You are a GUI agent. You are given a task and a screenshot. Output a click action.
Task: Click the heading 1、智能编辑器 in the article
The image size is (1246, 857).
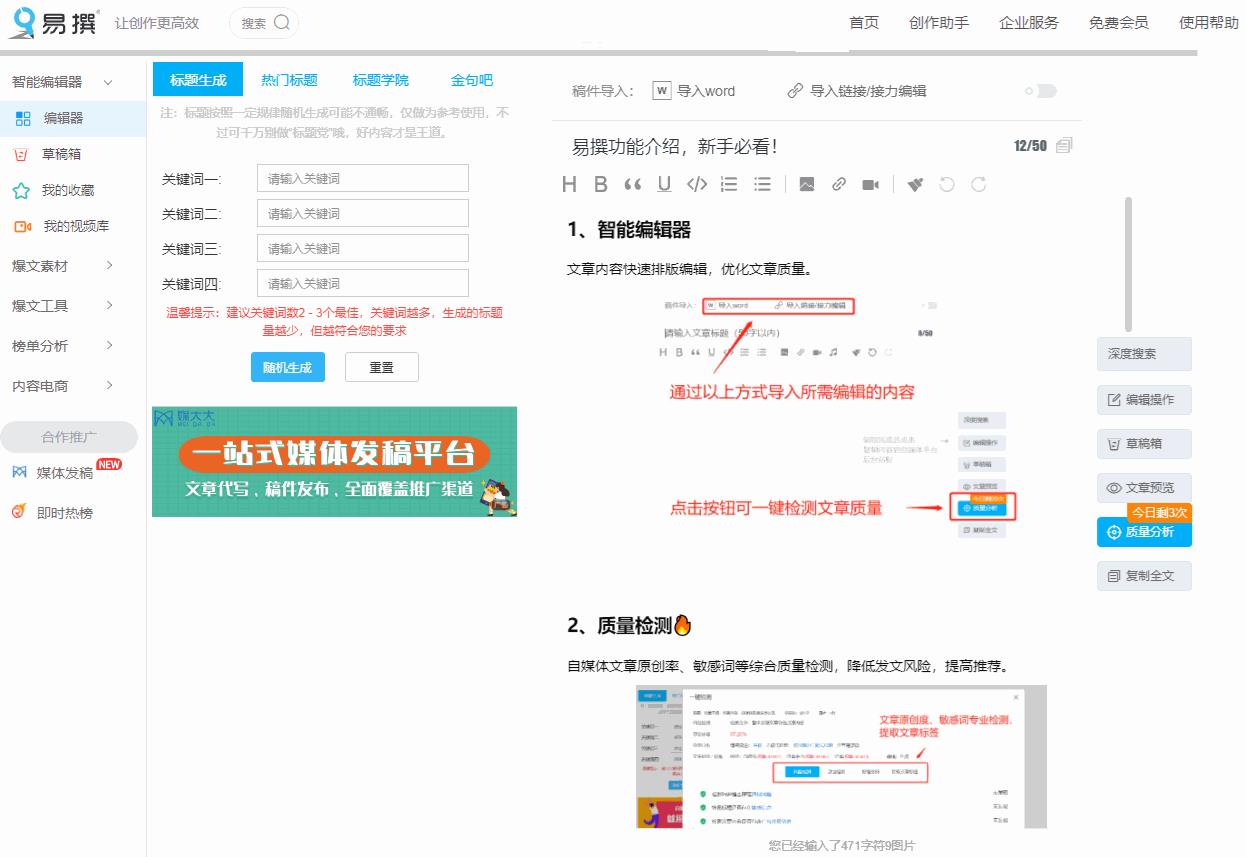(x=629, y=230)
